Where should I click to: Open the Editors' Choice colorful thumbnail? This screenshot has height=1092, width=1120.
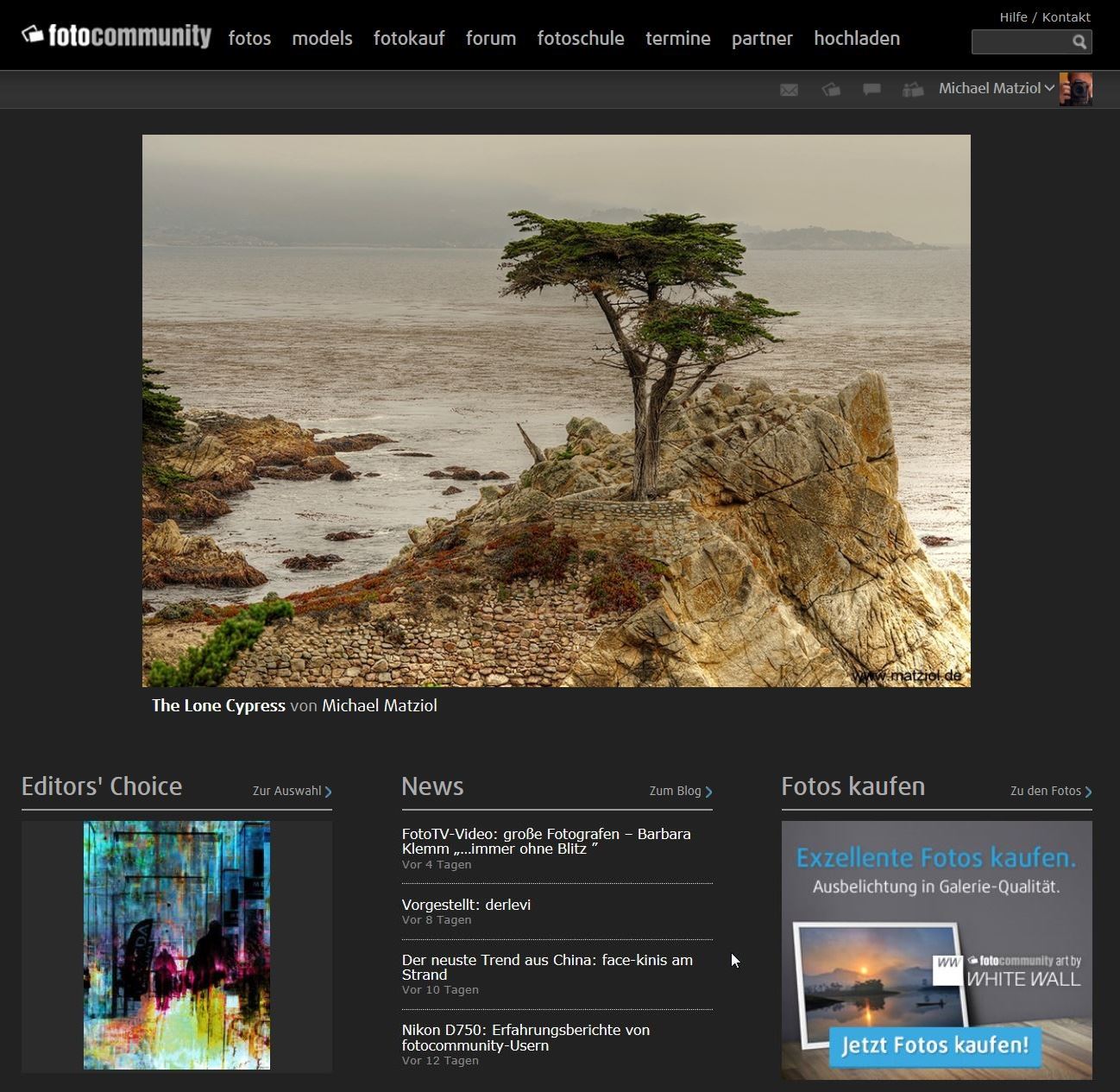pyautogui.click(x=177, y=945)
